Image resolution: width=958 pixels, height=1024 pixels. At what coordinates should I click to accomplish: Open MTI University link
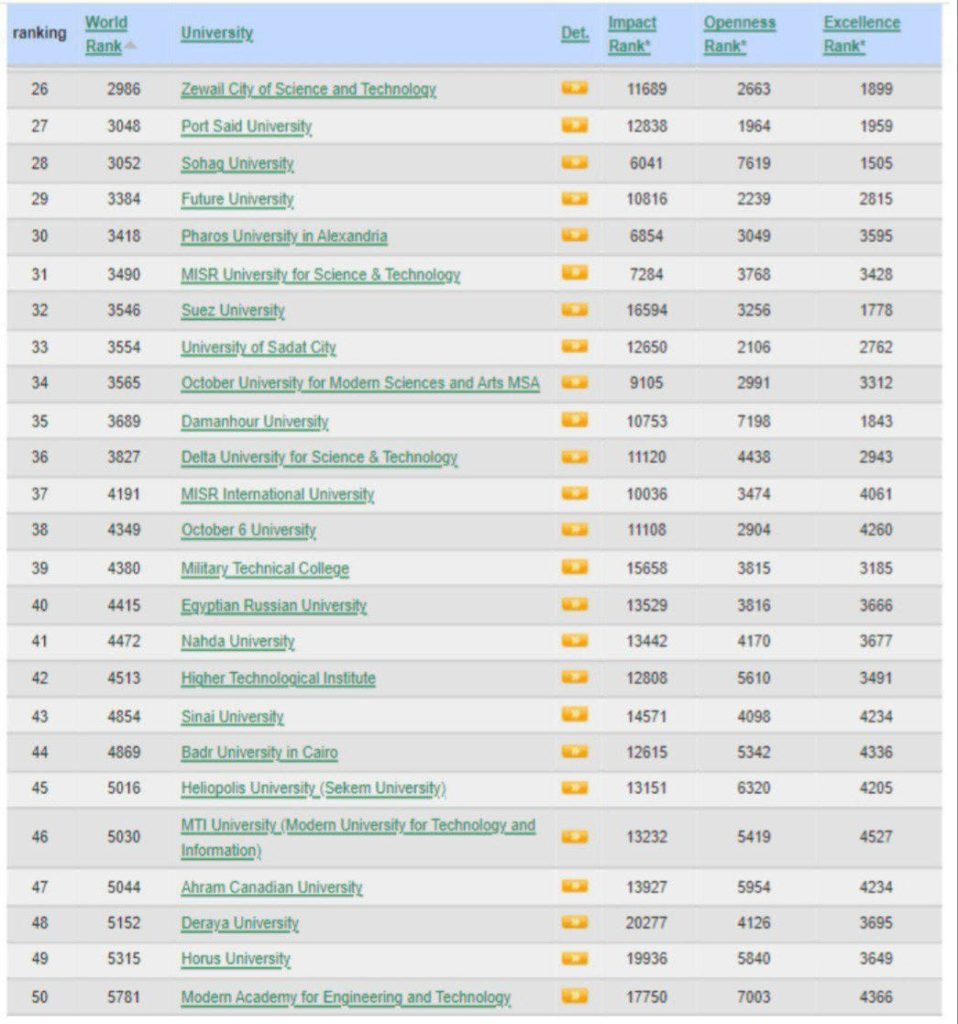[x=358, y=837]
